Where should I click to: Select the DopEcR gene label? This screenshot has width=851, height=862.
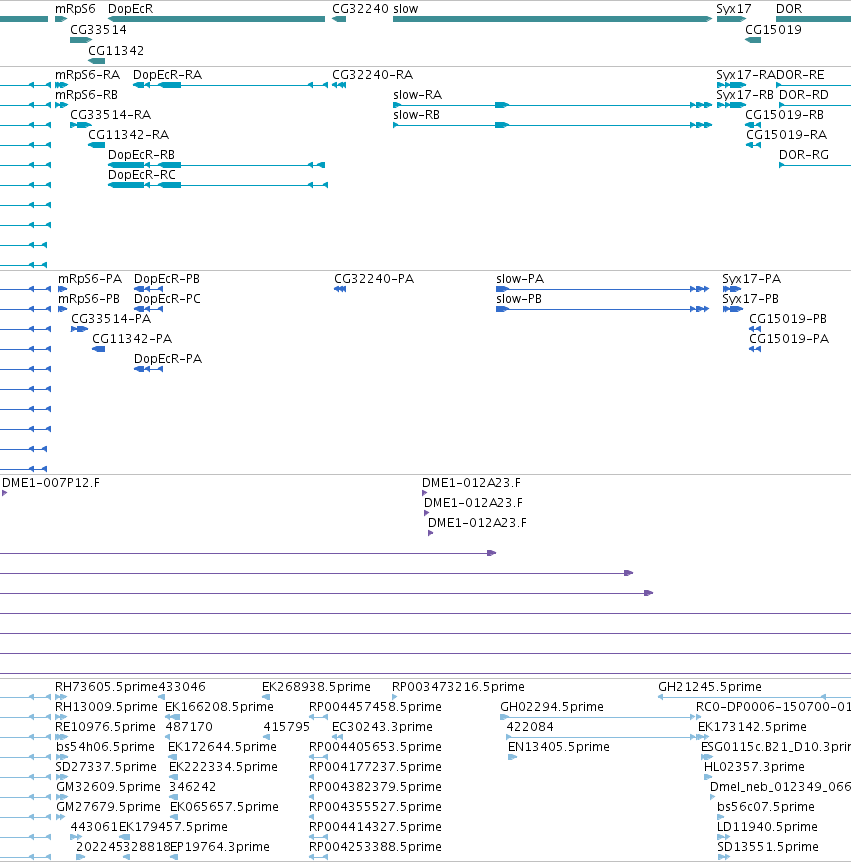coord(130,9)
